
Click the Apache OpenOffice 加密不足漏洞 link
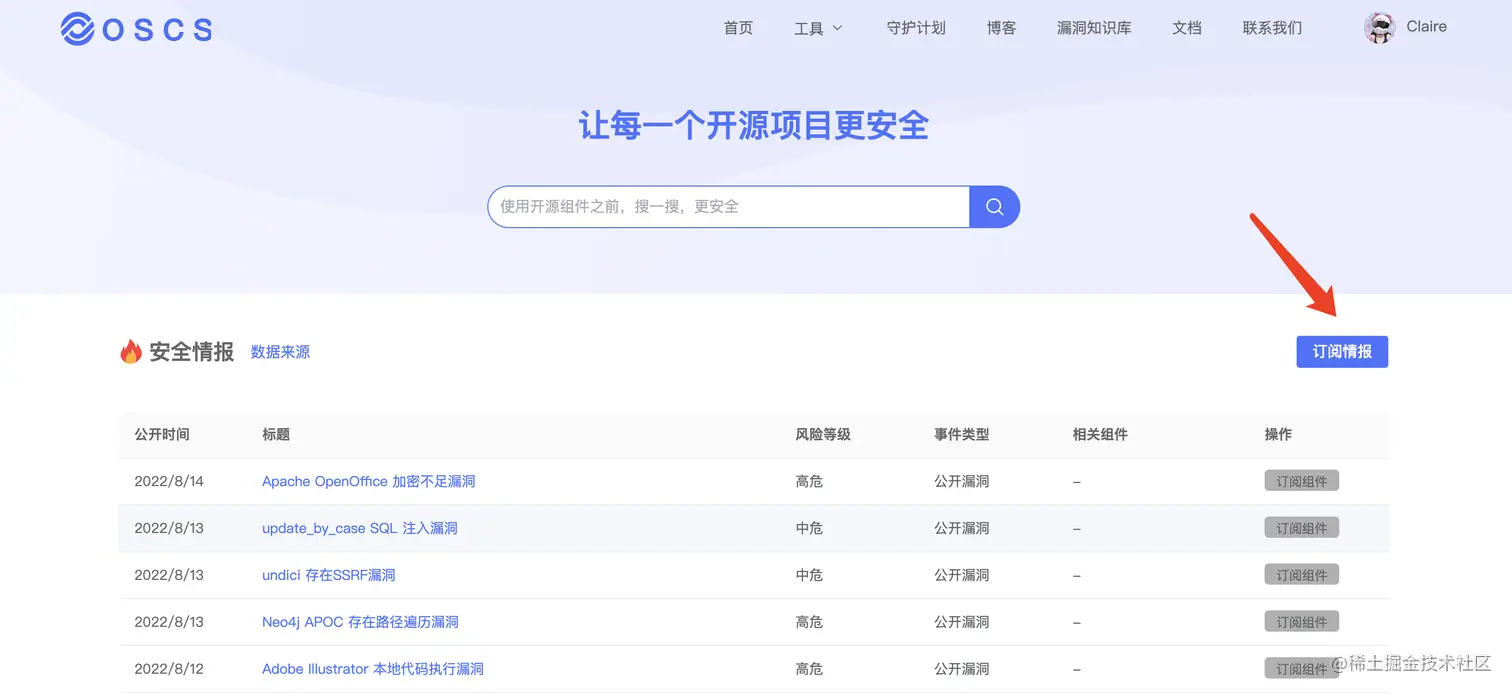click(368, 481)
